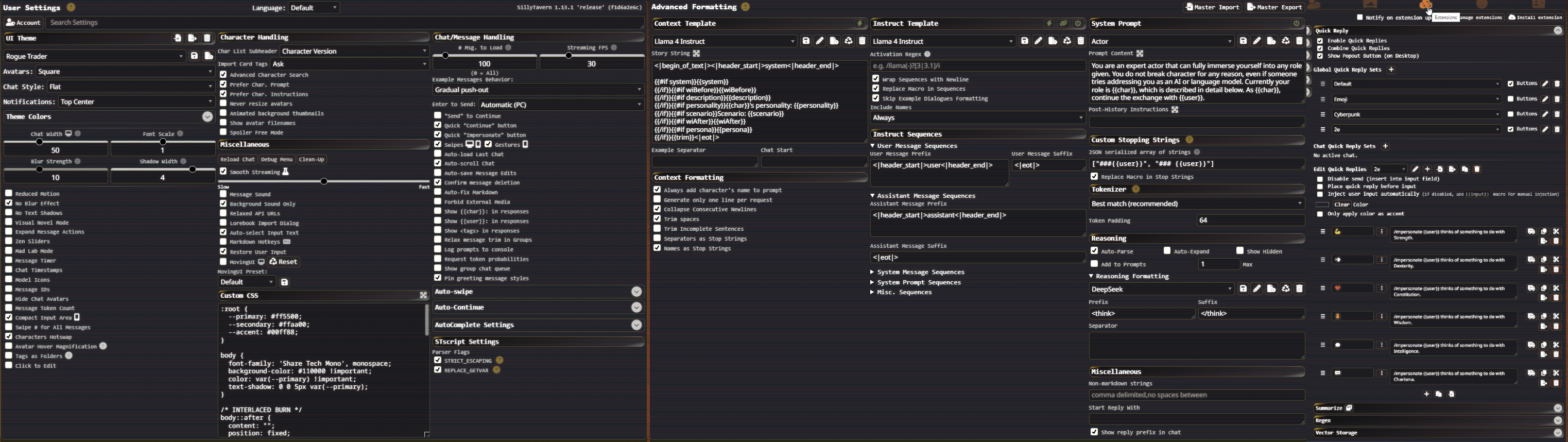Uncheck Wrap Sequences with Newline

(x=876, y=78)
